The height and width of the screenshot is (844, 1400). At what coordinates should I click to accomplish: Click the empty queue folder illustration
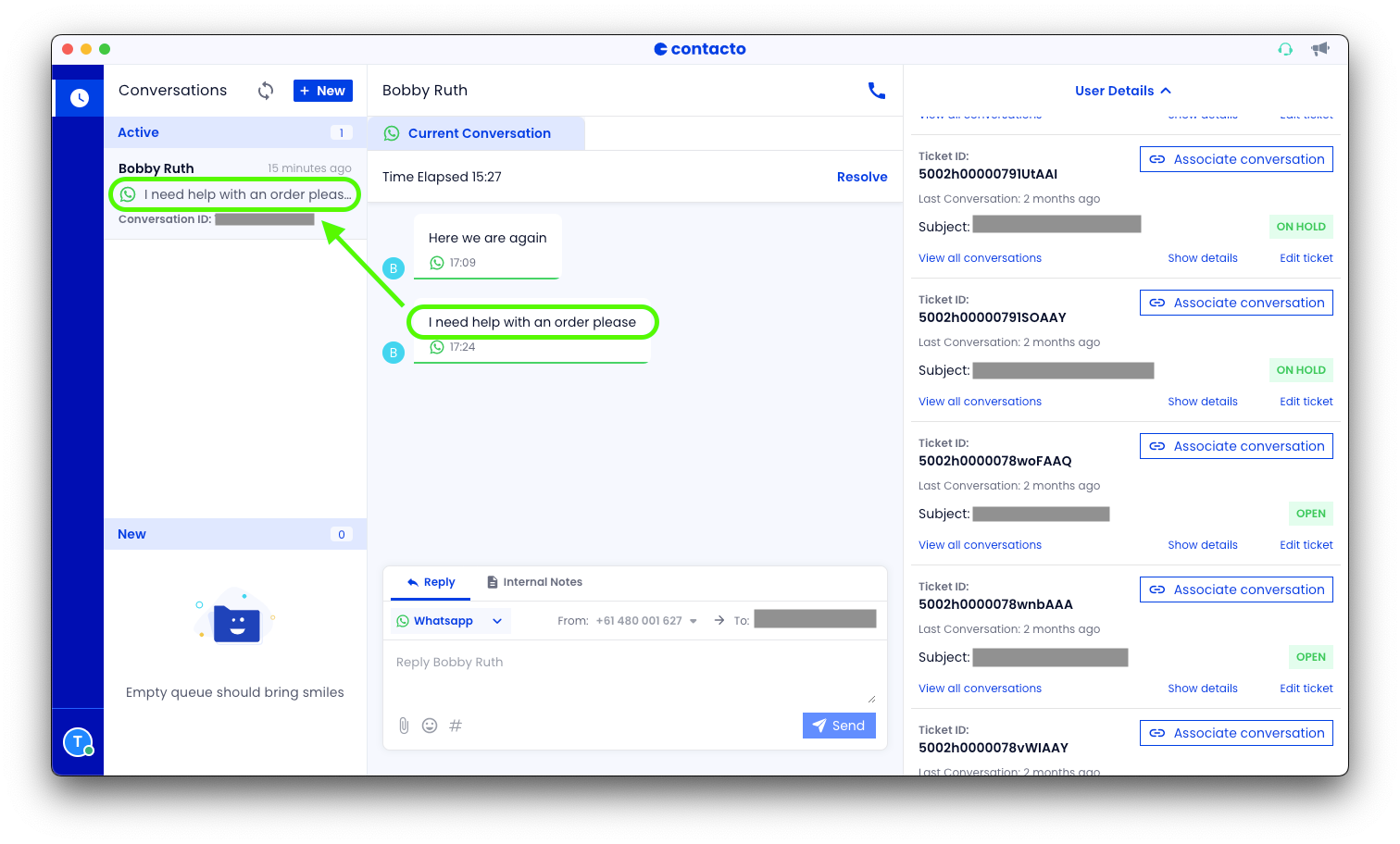[x=235, y=616]
